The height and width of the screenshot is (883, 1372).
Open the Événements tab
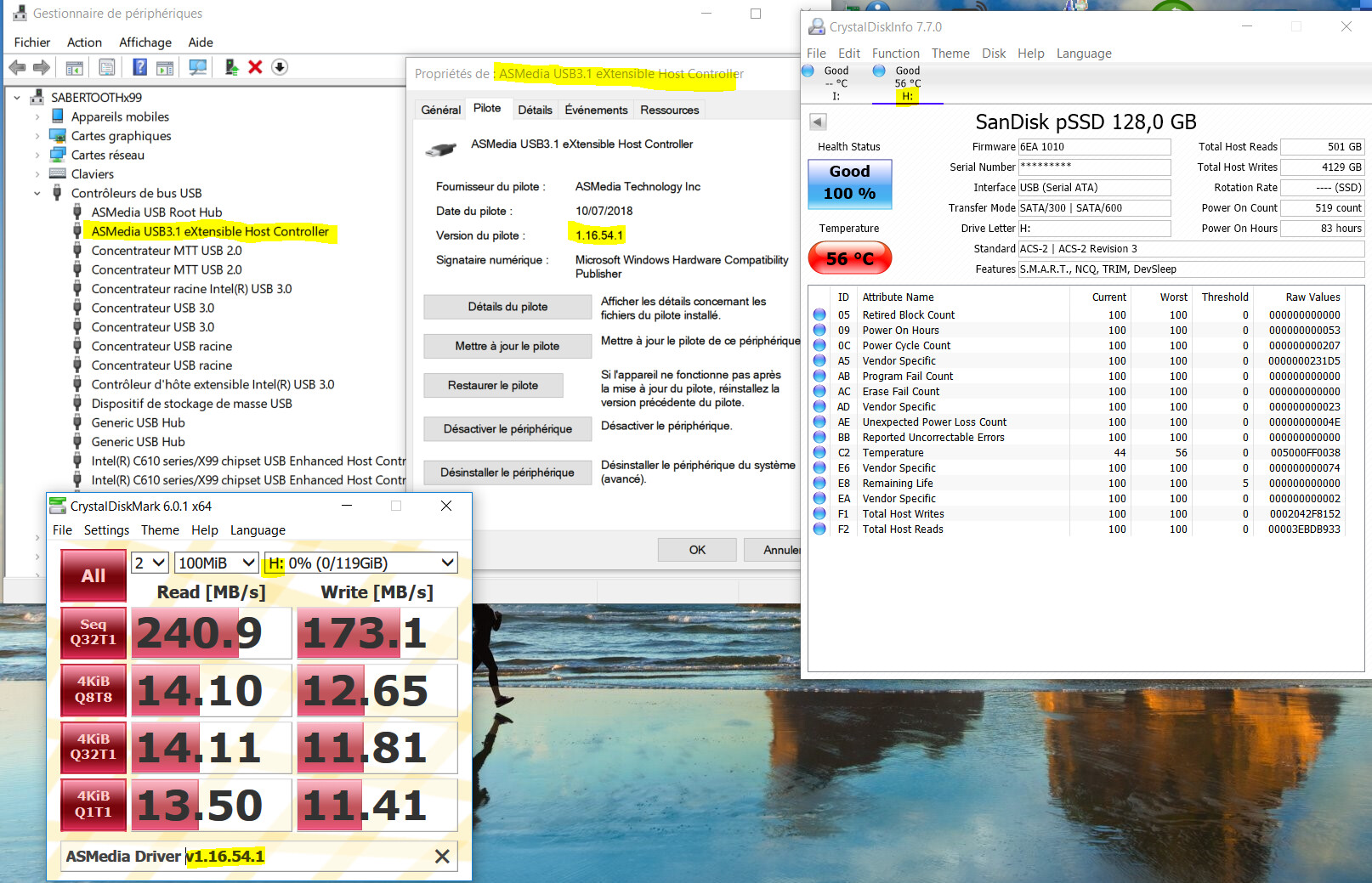coord(596,110)
